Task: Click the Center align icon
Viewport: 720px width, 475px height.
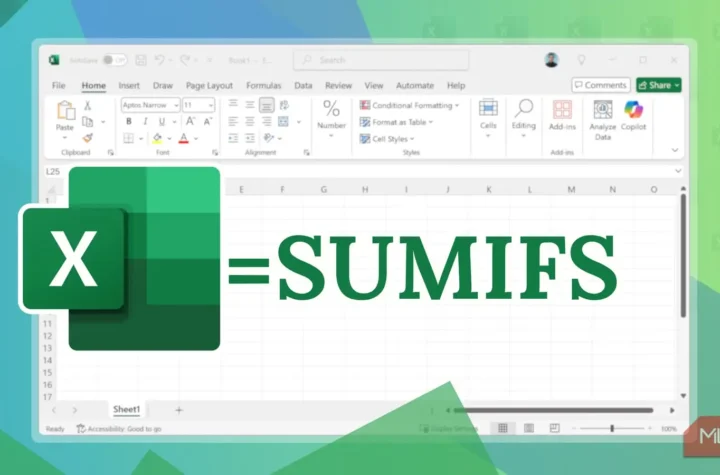Action: (x=250, y=121)
